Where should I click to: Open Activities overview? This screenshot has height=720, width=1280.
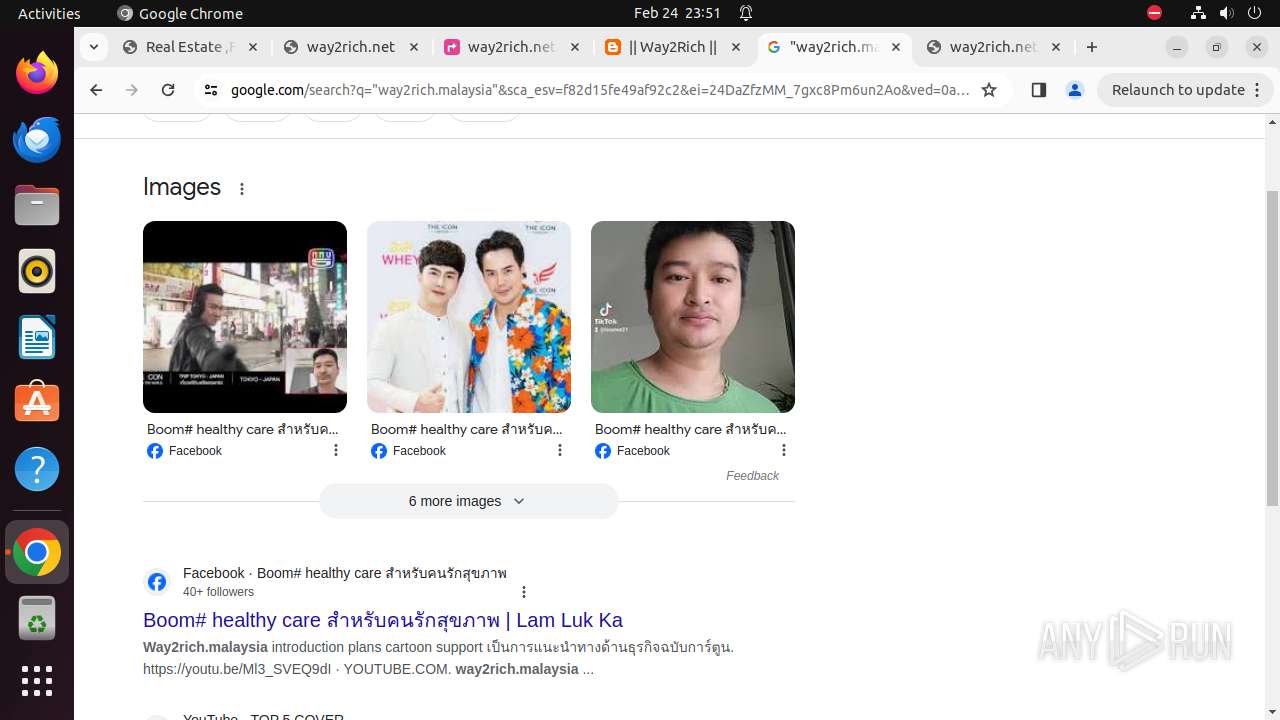tap(49, 13)
